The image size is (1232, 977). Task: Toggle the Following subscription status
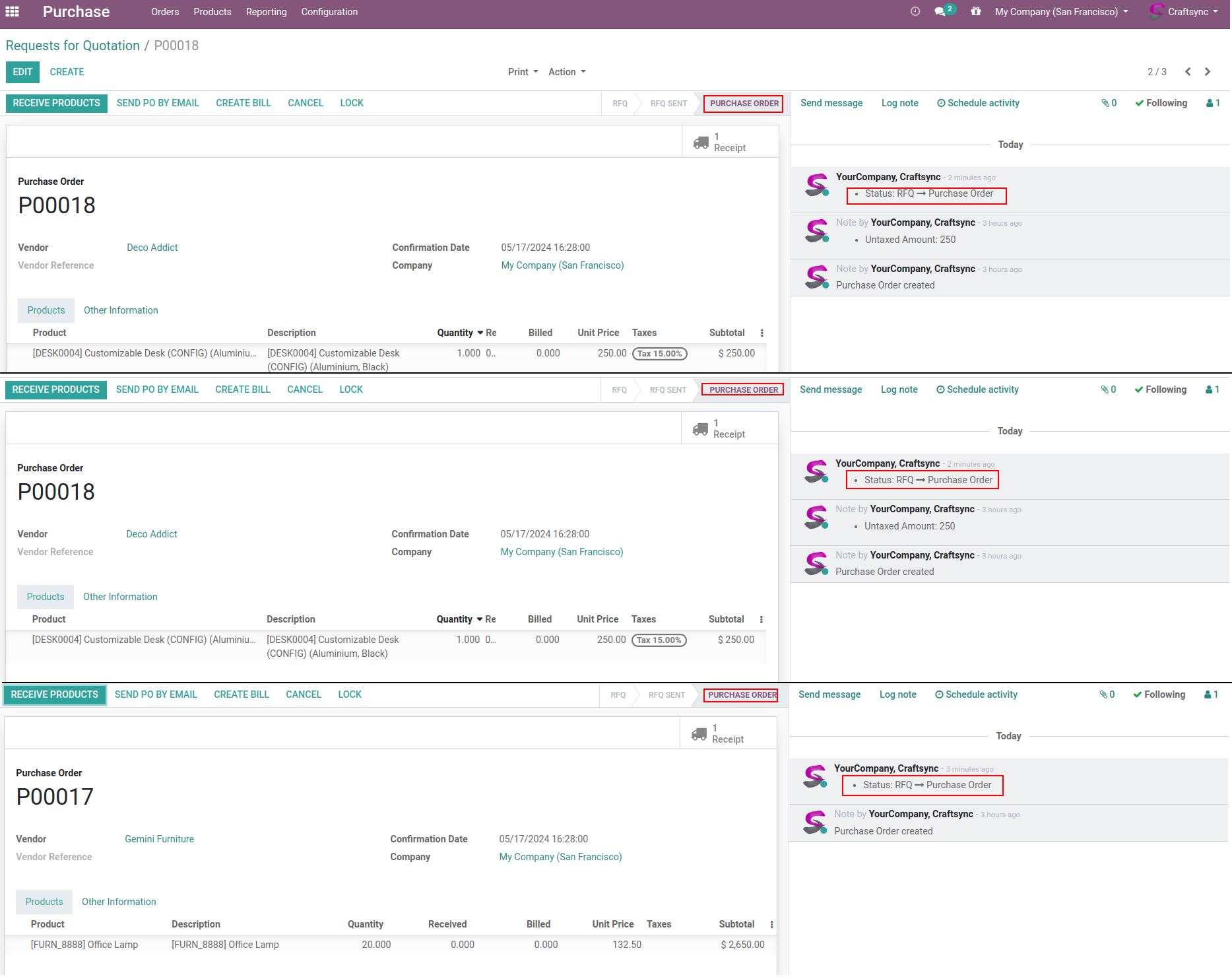tap(1161, 103)
